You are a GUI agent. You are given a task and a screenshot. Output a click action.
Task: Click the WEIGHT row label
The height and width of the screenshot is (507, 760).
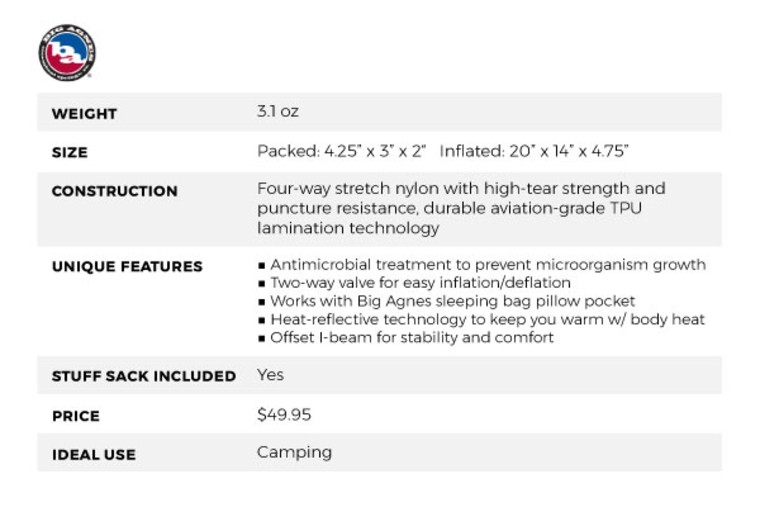(x=84, y=114)
